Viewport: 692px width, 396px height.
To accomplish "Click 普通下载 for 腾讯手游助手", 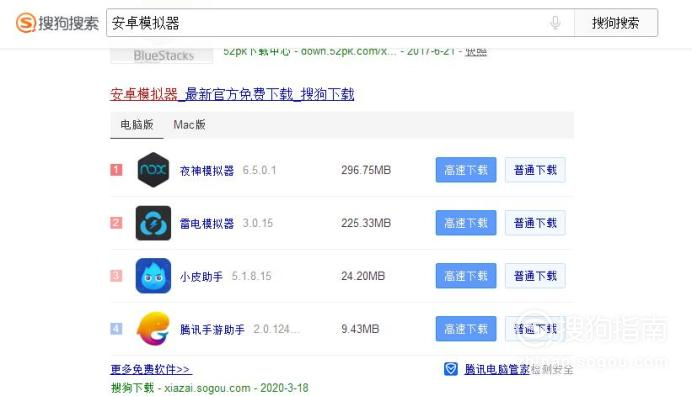I will tap(535, 328).
